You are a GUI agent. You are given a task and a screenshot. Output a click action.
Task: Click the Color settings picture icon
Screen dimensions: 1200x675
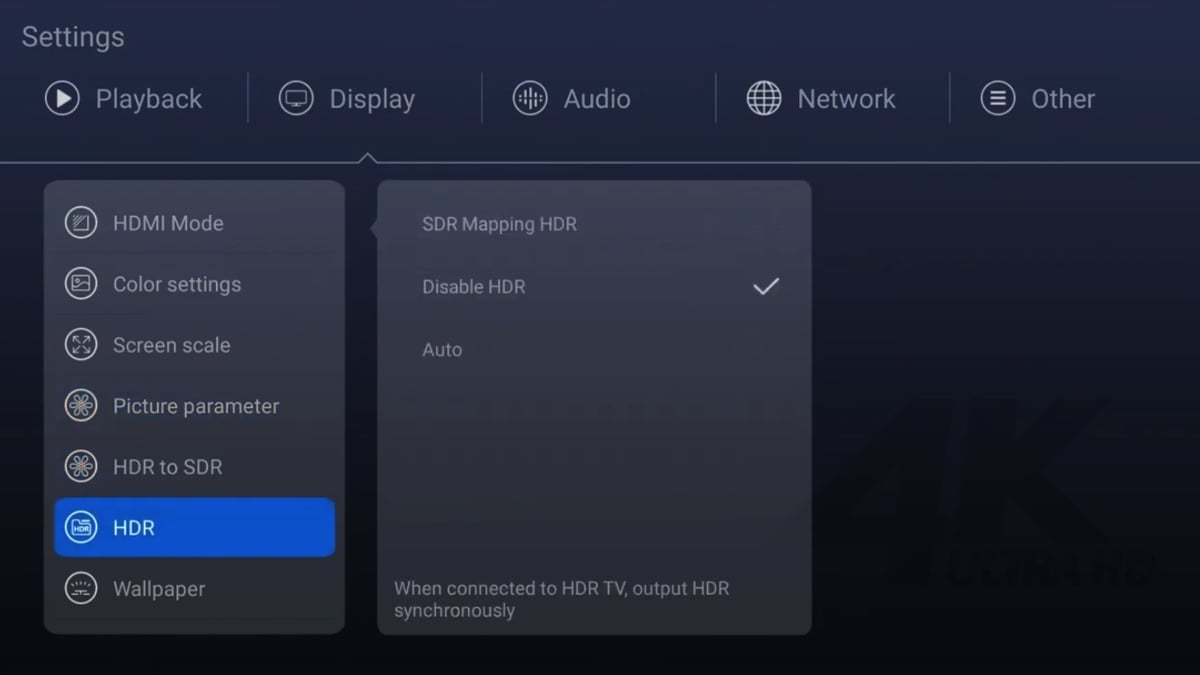[x=81, y=284]
